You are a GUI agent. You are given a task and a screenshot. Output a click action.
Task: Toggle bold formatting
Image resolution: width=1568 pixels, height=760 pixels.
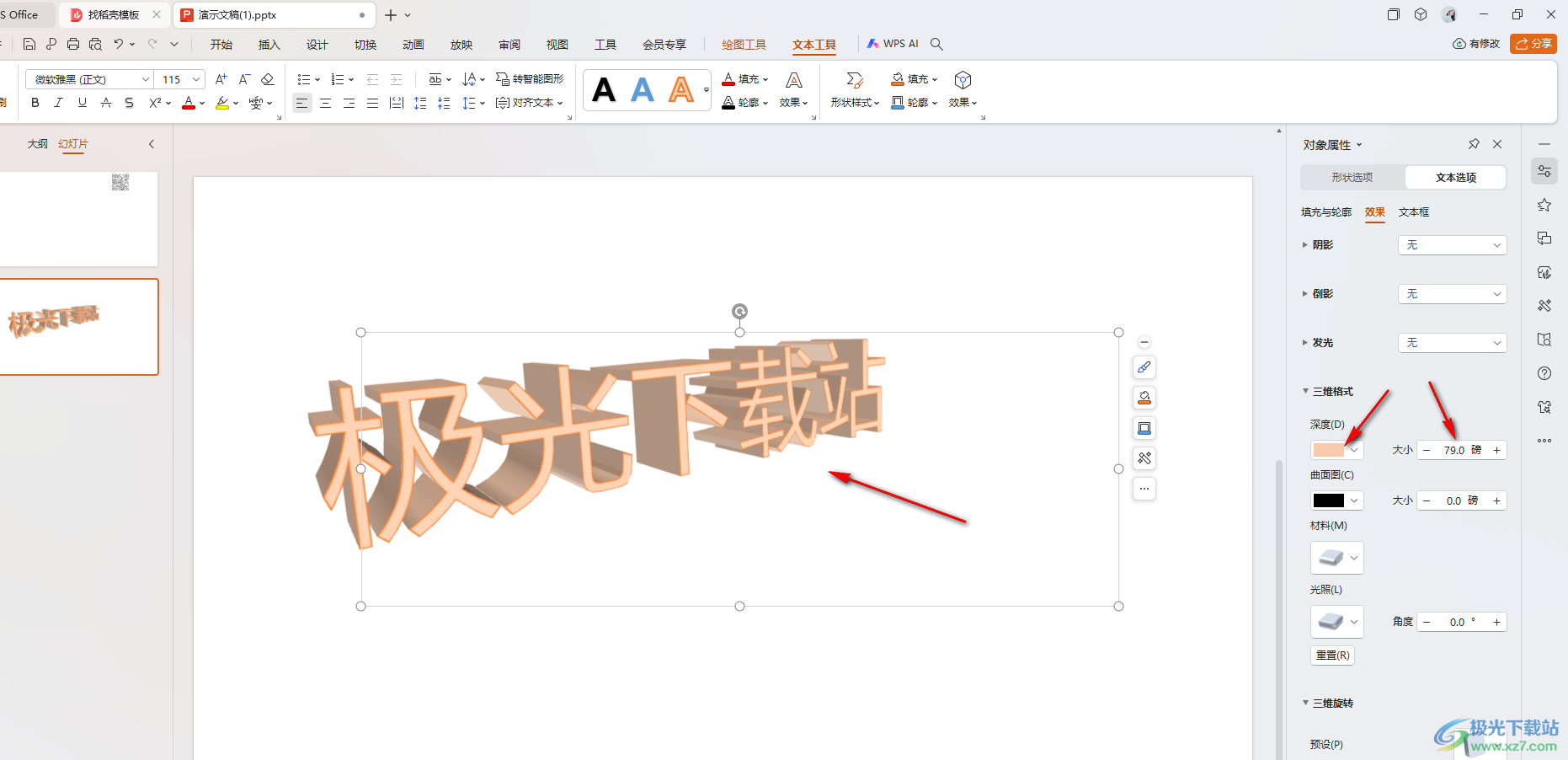tap(35, 103)
